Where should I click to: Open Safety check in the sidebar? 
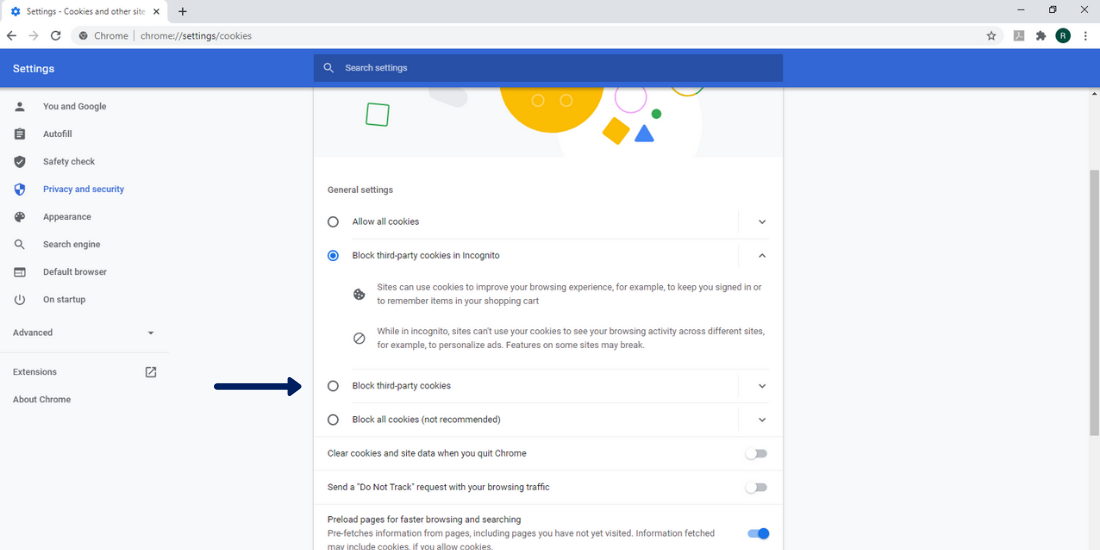tap(68, 162)
